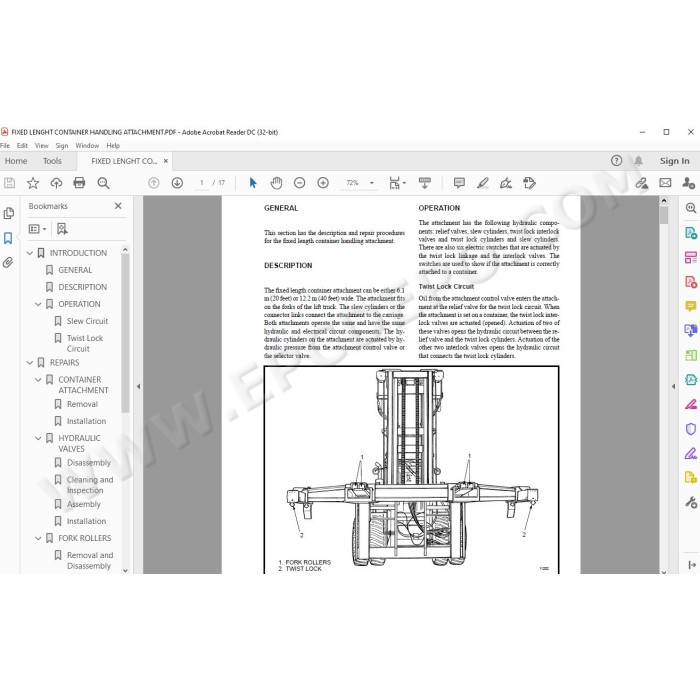Go to next page arrow

tap(177, 183)
